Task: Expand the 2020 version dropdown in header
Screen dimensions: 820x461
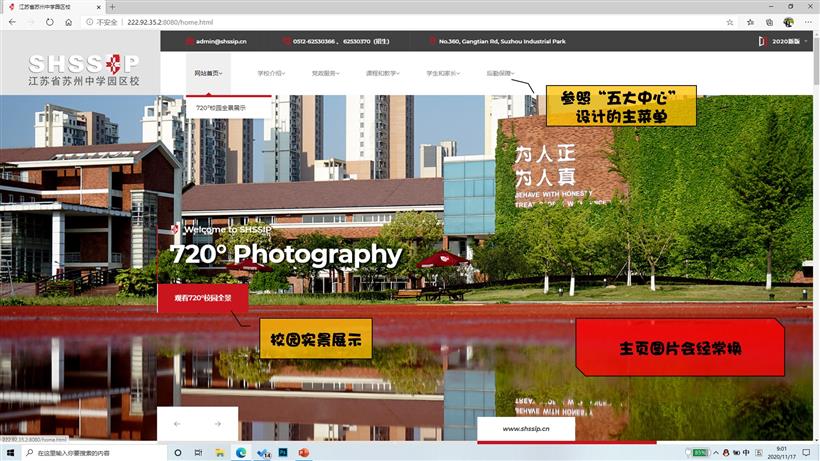Action: (x=783, y=41)
